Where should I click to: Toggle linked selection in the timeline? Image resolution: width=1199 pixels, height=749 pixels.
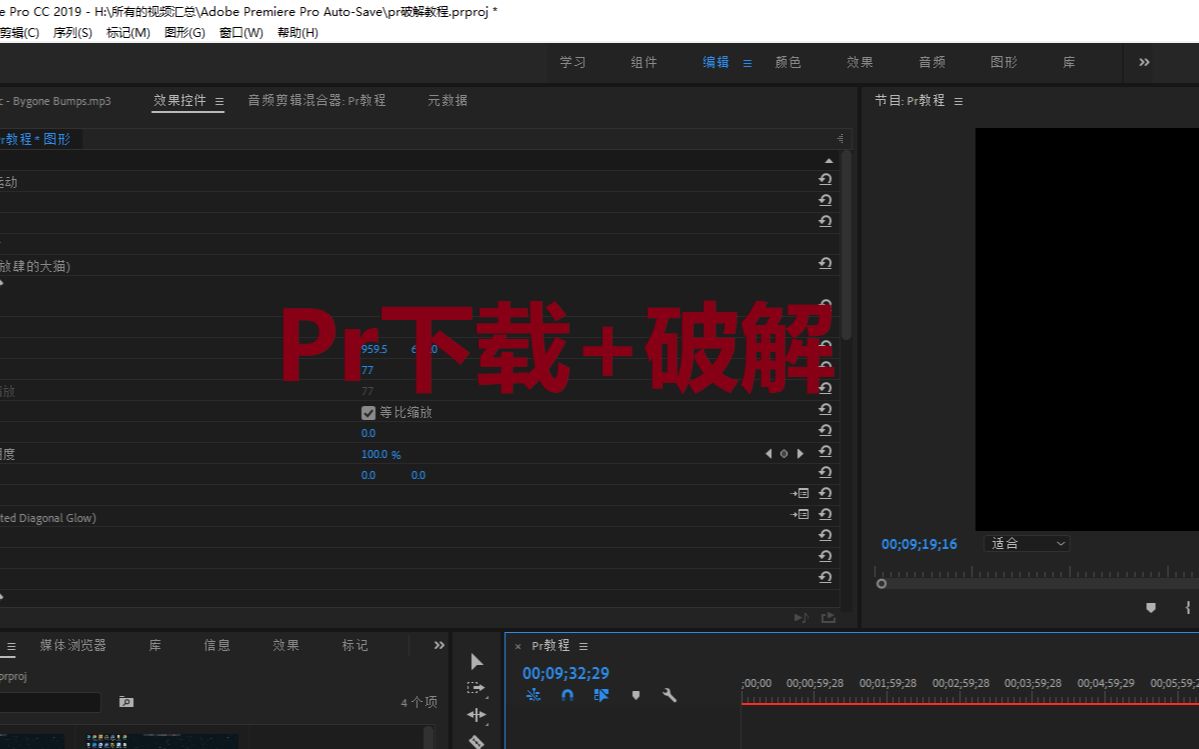[x=533, y=695]
